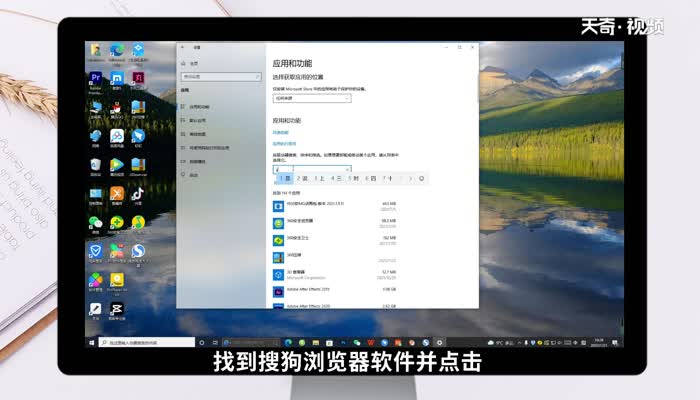
Task: Click the back arrow in Settings window
Action: [183, 47]
